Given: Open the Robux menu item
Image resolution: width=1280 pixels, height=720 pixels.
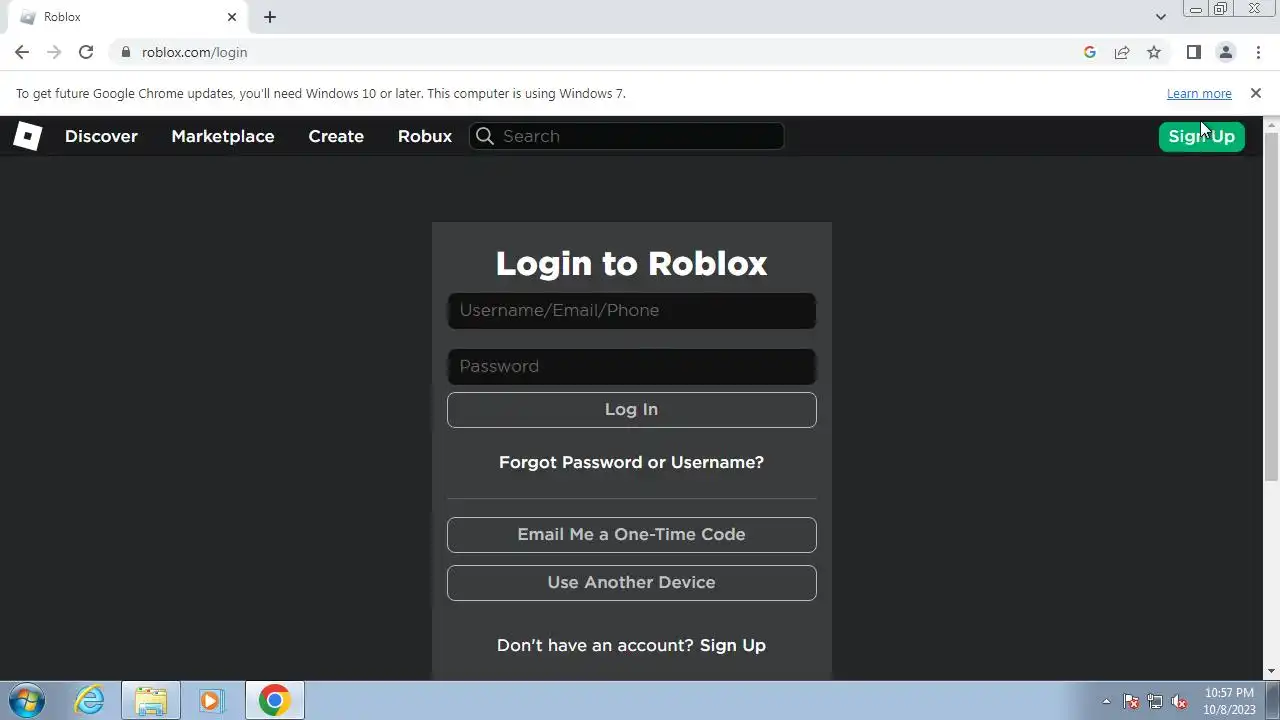Looking at the screenshot, I should 425,136.
